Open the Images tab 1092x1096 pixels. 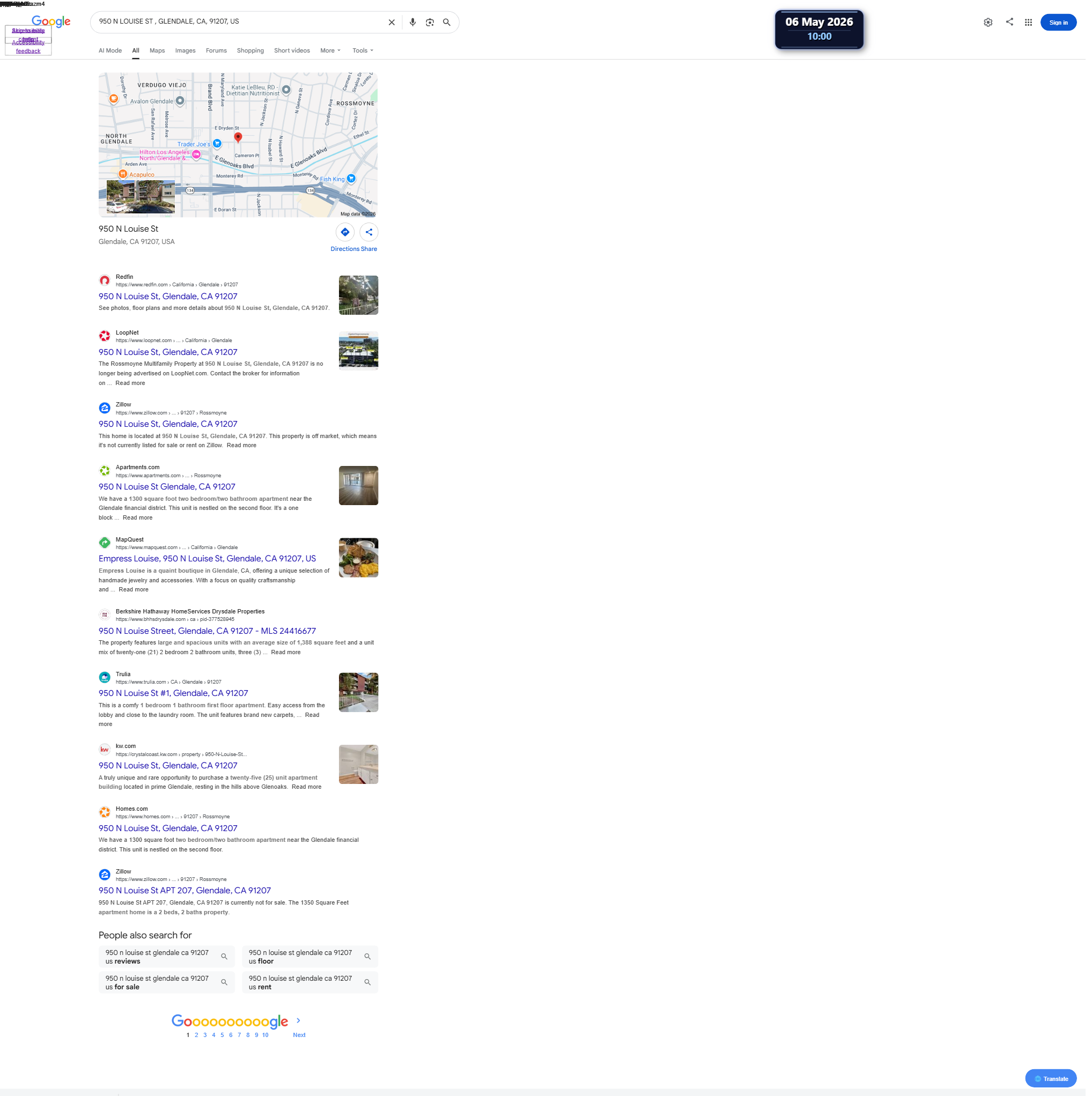(x=185, y=50)
